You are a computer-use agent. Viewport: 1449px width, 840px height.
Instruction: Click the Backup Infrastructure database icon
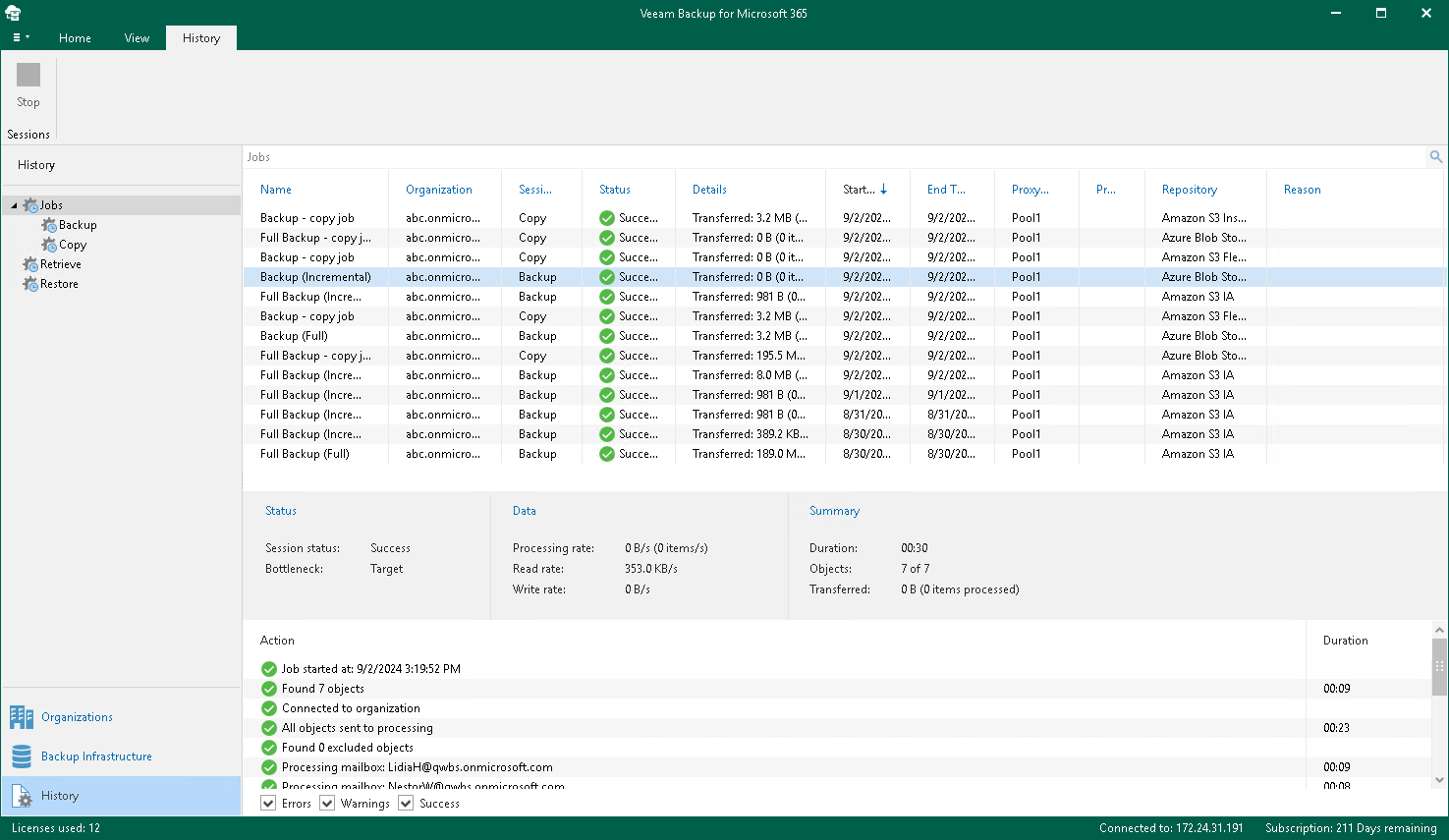pyautogui.click(x=22, y=756)
